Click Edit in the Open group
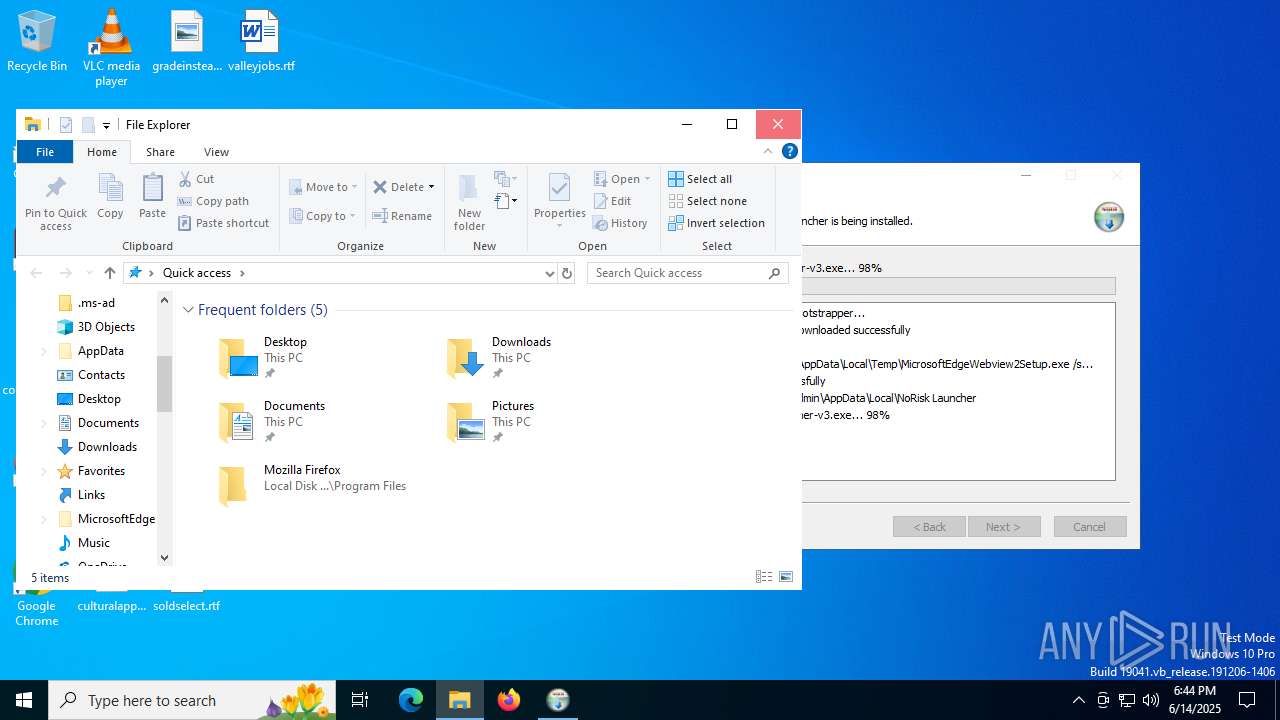The height and width of the screenshot is (720, 1280). point(612,201)
